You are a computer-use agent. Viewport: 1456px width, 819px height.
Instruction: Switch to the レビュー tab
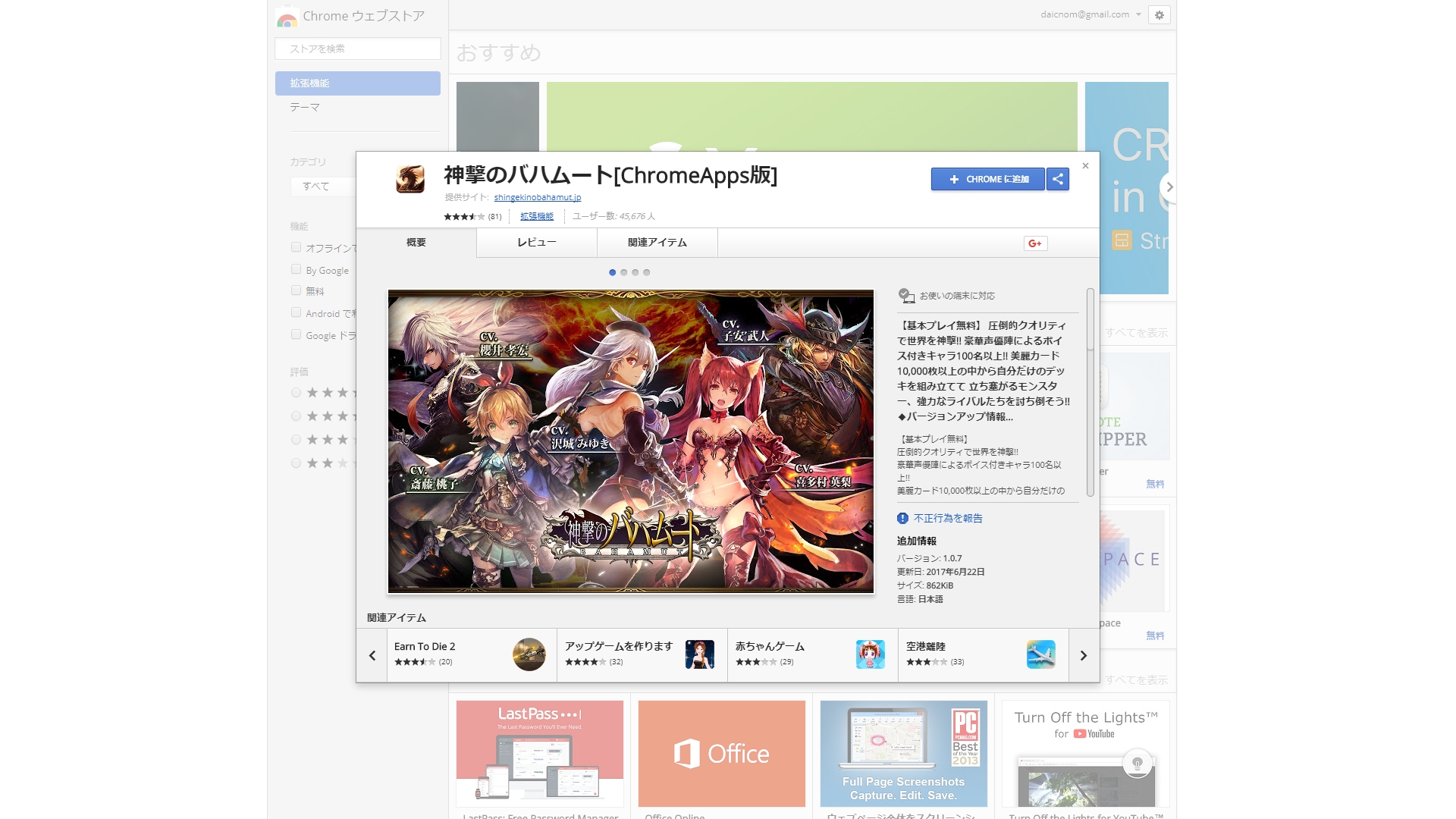point(537,243)
